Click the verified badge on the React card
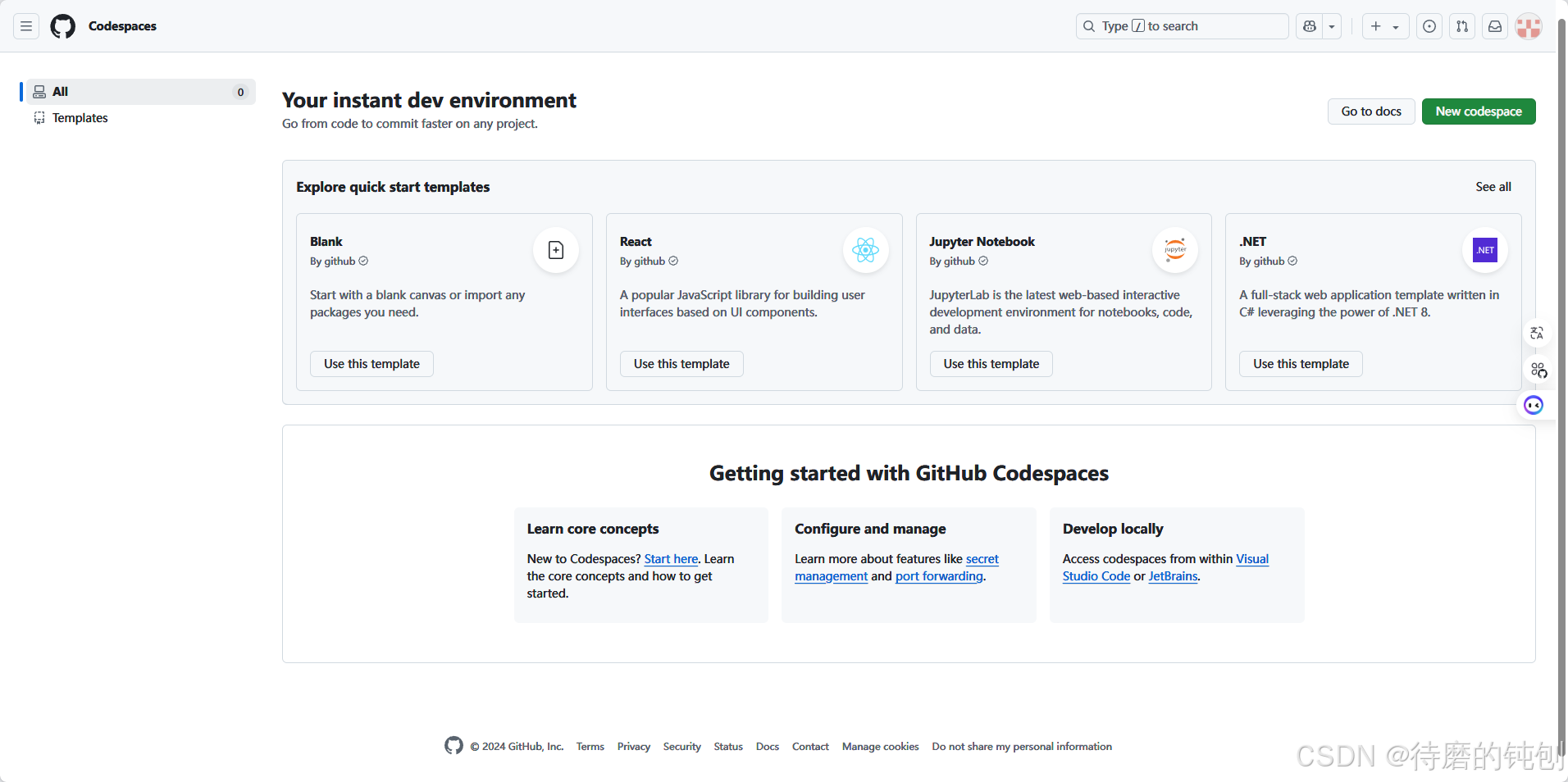 673,261
